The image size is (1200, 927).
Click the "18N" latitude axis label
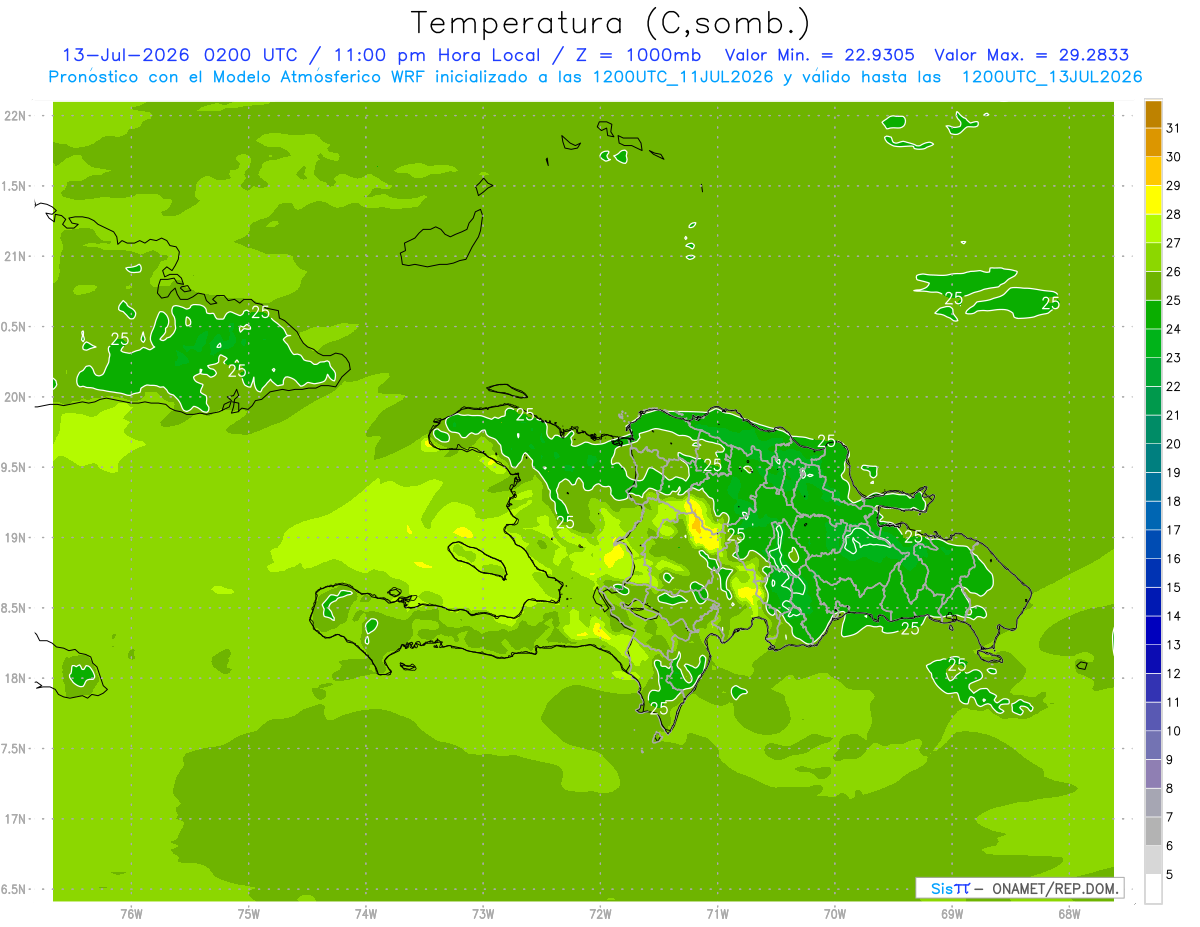pyautogui.click(x=15, y=678)
